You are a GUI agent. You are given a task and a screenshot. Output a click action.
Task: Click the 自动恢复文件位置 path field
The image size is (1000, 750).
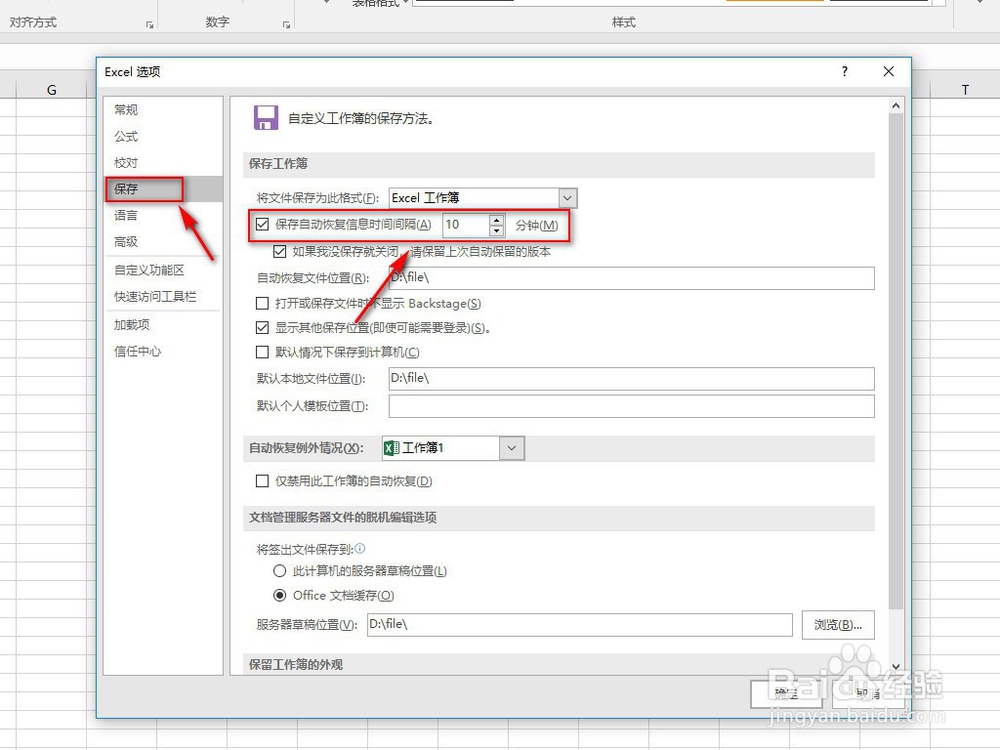tap(631, 278)
